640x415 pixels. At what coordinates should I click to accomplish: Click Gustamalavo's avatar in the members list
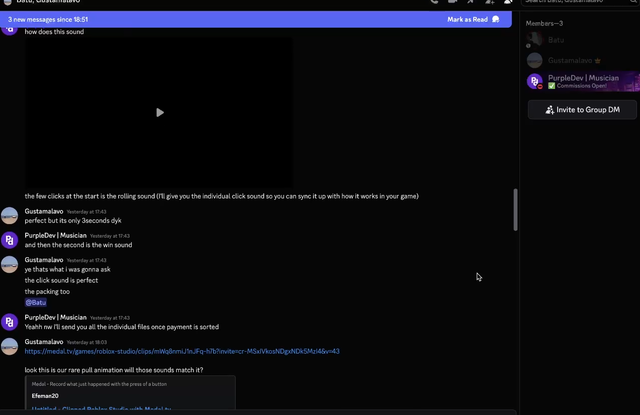pos(534,60)
